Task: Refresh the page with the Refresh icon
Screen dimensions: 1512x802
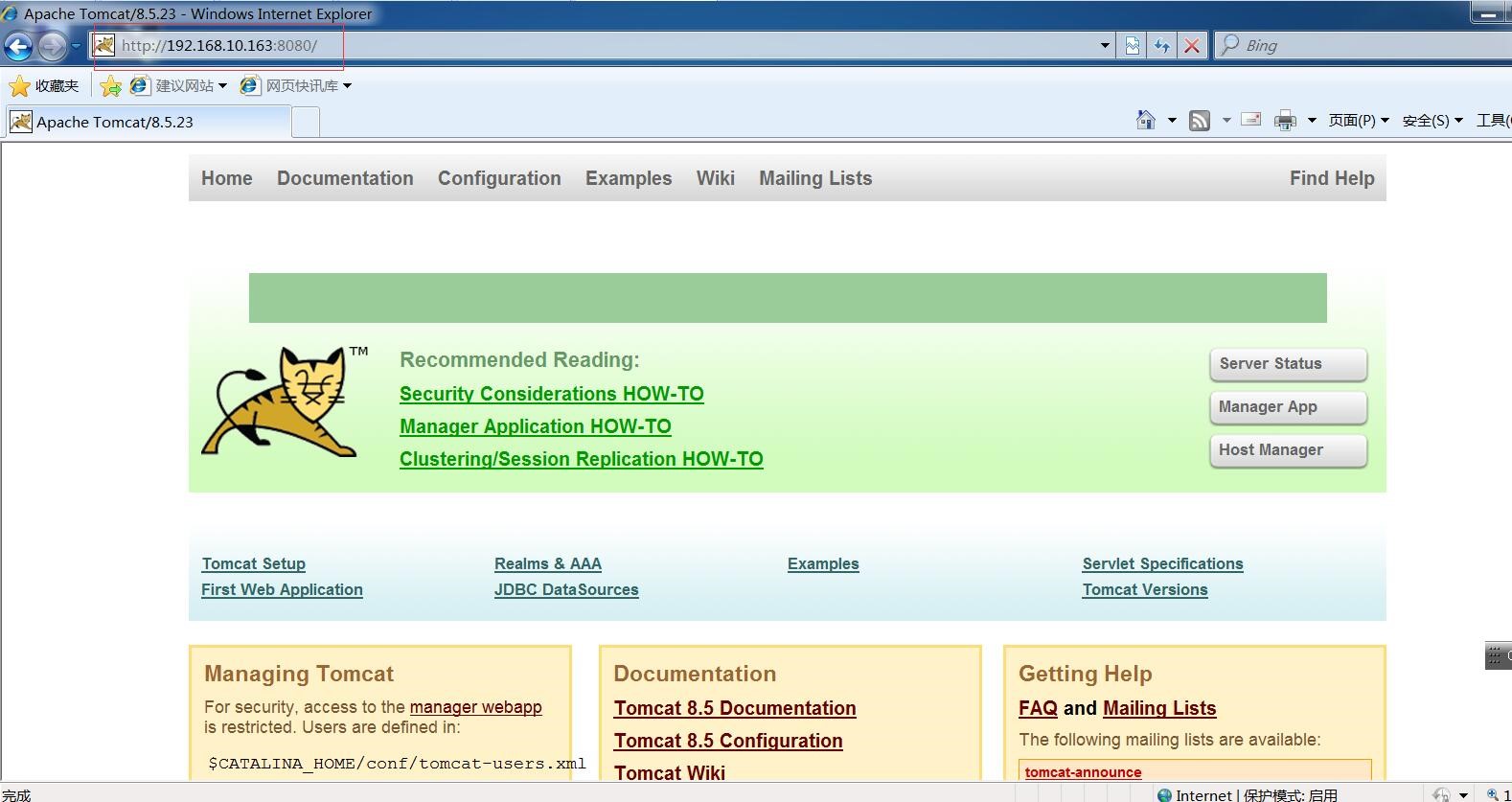Action: [x=1162, y=45]
